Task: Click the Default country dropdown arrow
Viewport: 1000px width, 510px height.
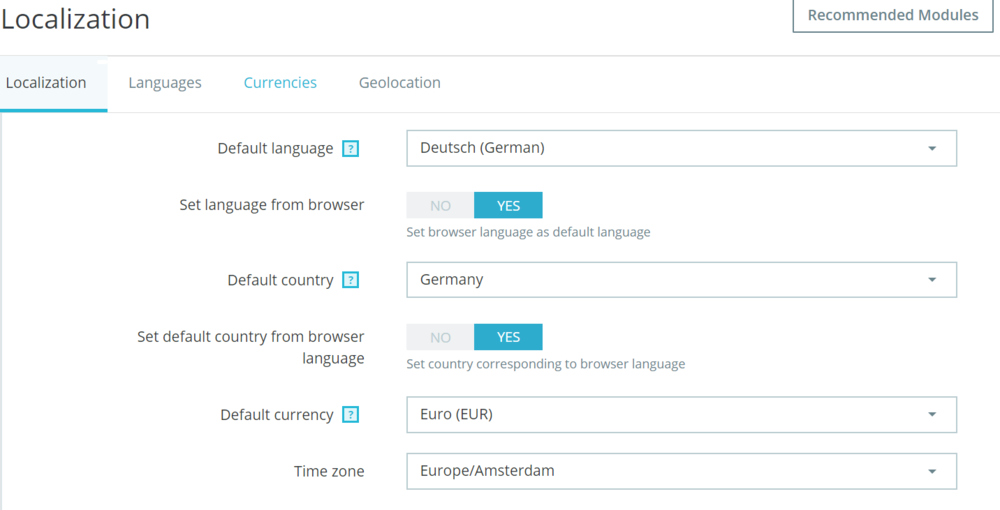Action: [x=932, y=280]
